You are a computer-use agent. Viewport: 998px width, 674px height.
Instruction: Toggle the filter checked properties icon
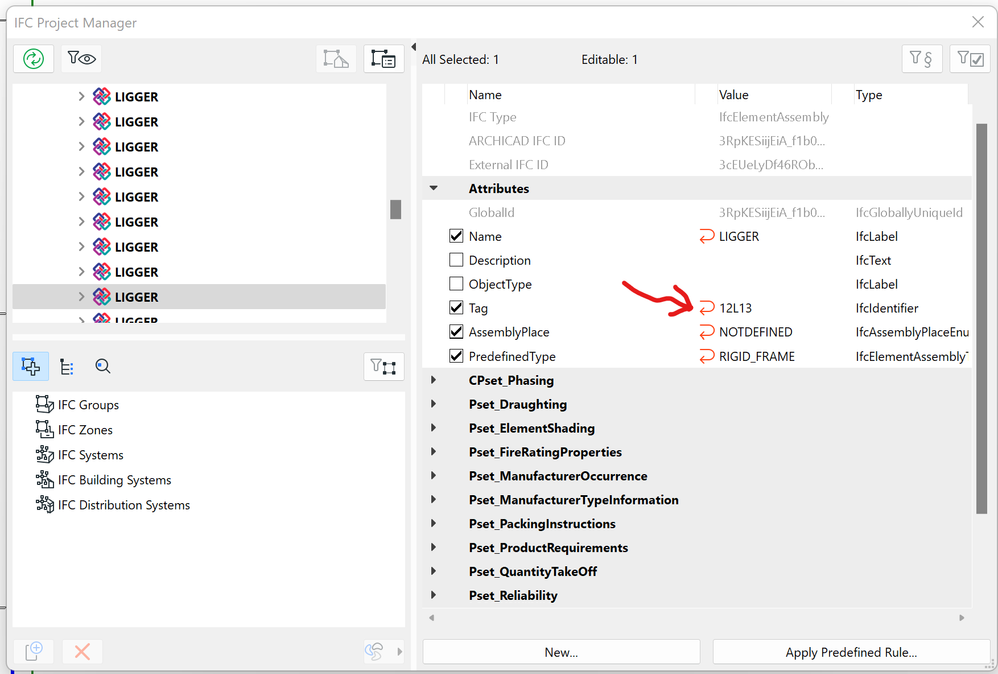[970, 59]
